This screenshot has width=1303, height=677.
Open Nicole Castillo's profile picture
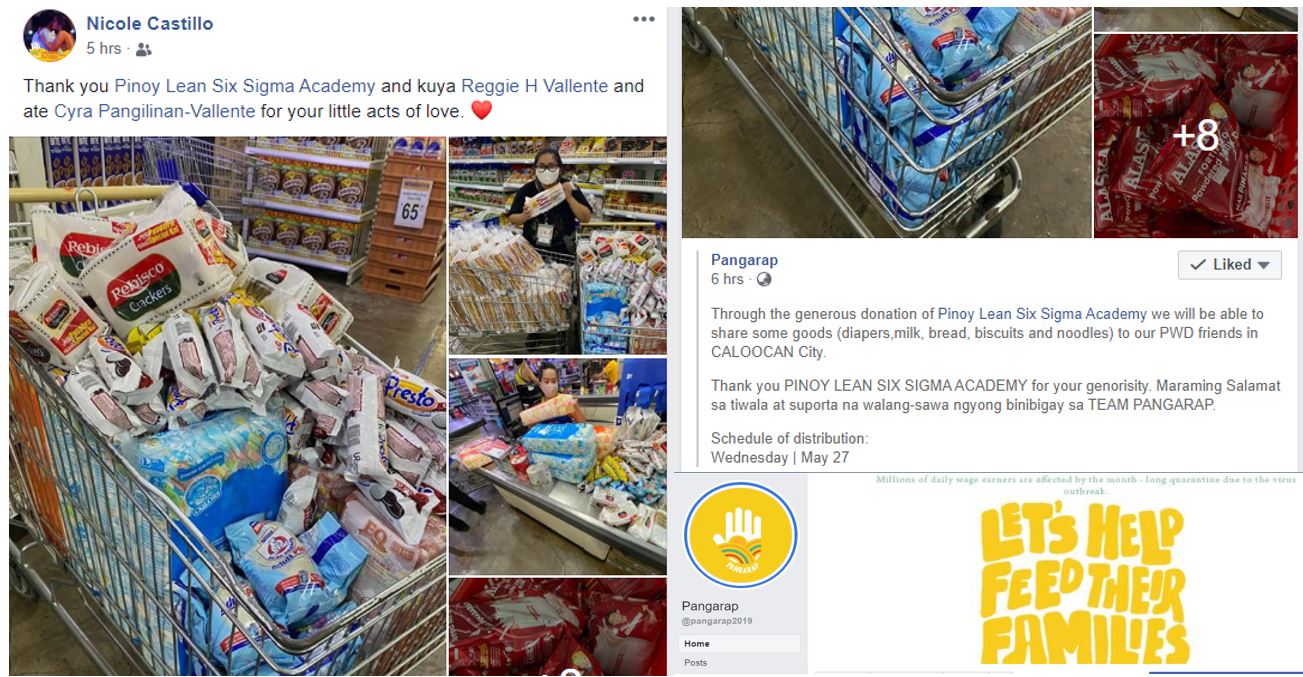49,36
